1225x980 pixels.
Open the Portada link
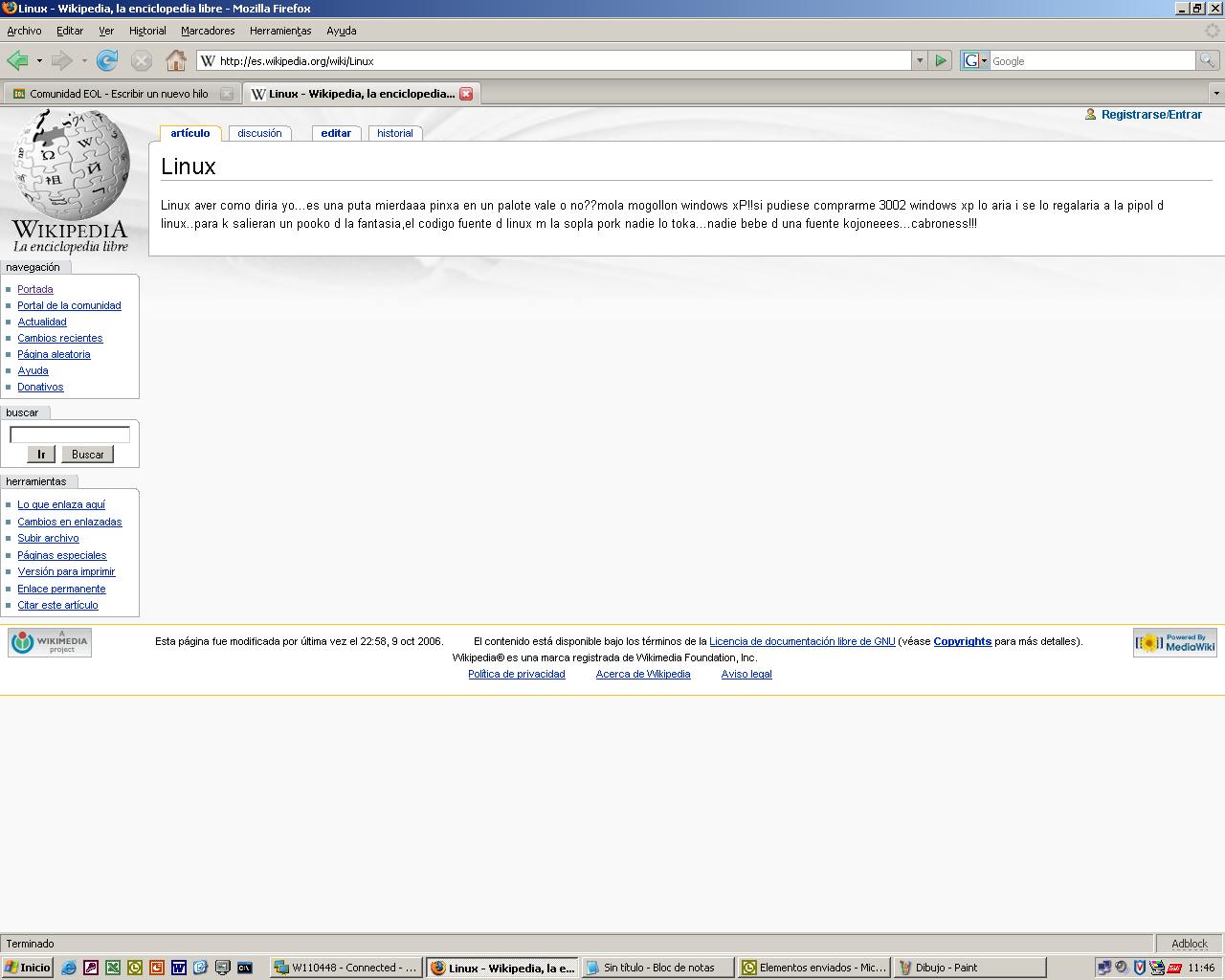point(35,289)
